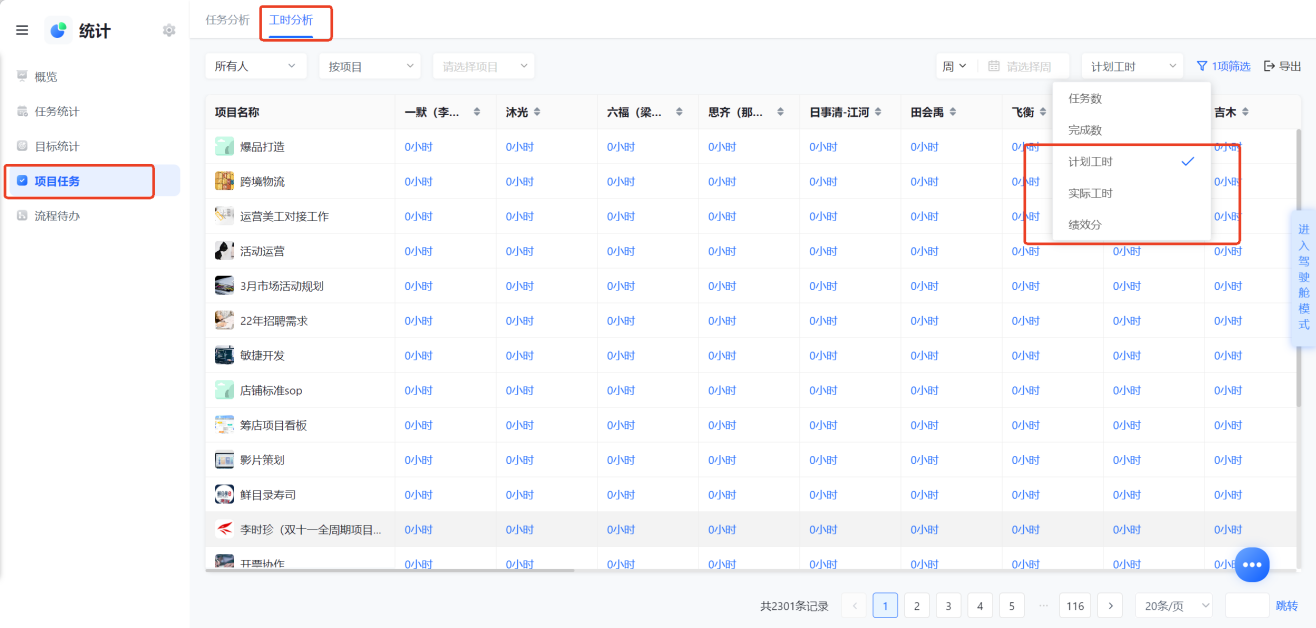
Task: Click the 鲜目录寿司 project icon
Action: click(225, 494)
